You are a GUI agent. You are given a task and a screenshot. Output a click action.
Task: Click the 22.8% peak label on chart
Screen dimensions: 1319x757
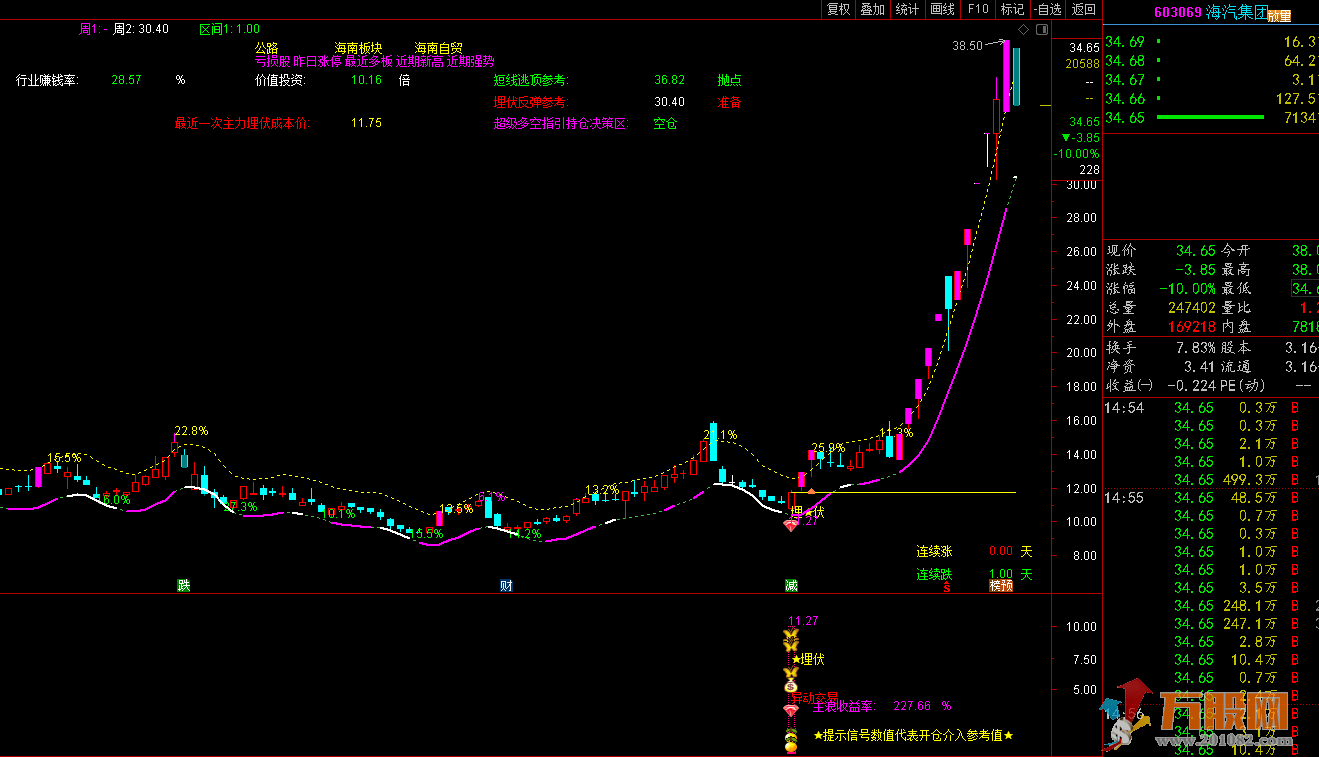(191, 431)
